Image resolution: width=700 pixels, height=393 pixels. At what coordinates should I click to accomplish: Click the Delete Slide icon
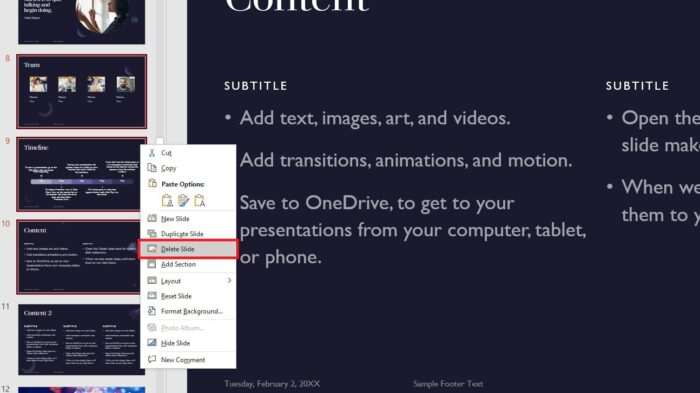point(152,249)
